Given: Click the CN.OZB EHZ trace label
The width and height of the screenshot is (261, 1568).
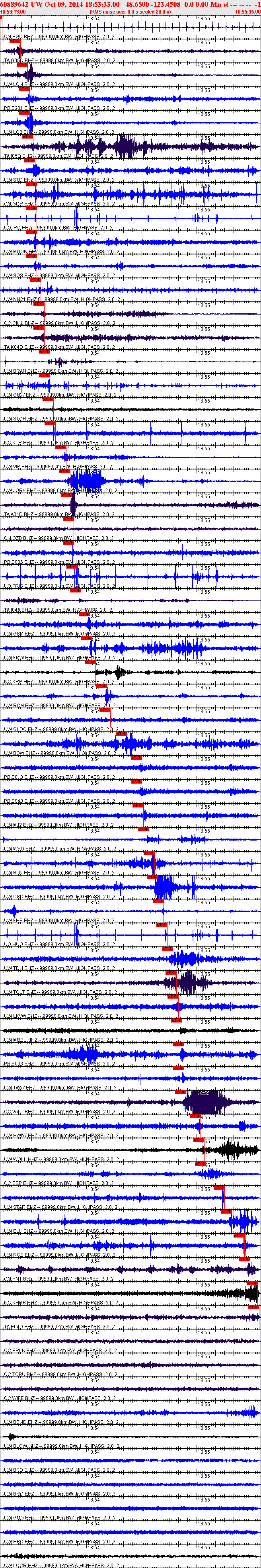Looking at the screenshot, I should (x=60, y=538).
